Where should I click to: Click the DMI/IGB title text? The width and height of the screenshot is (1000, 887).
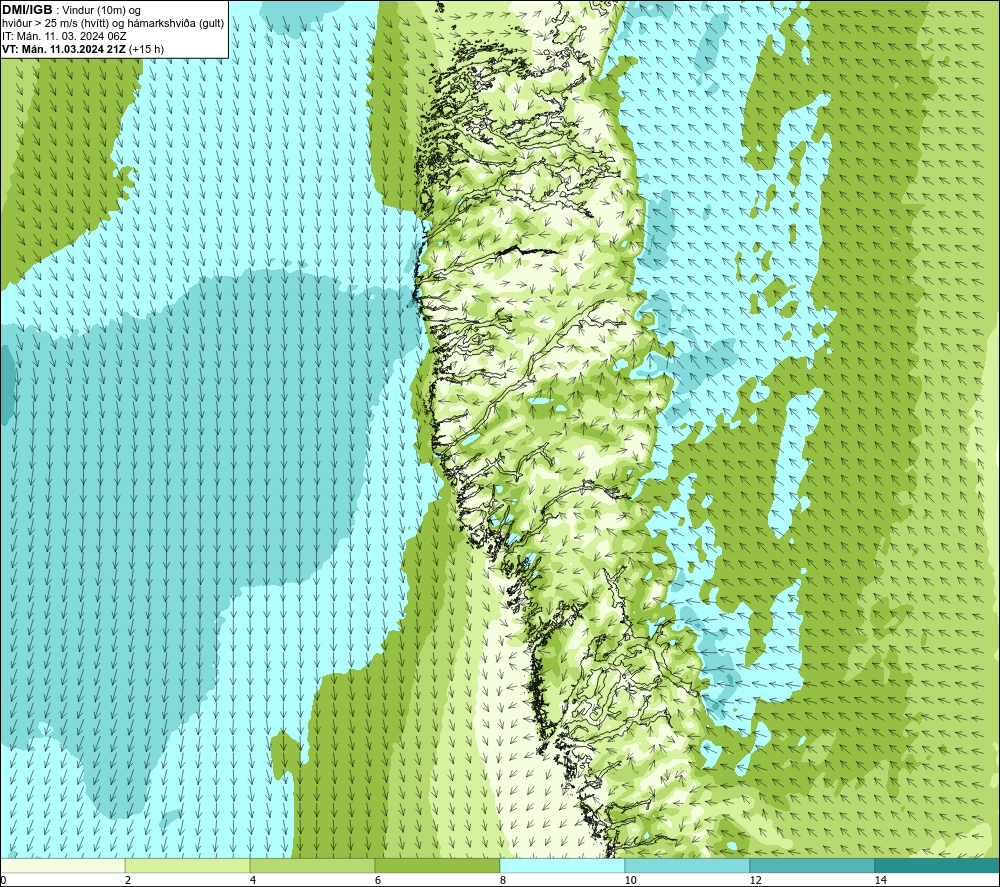(x=27, y=10)
